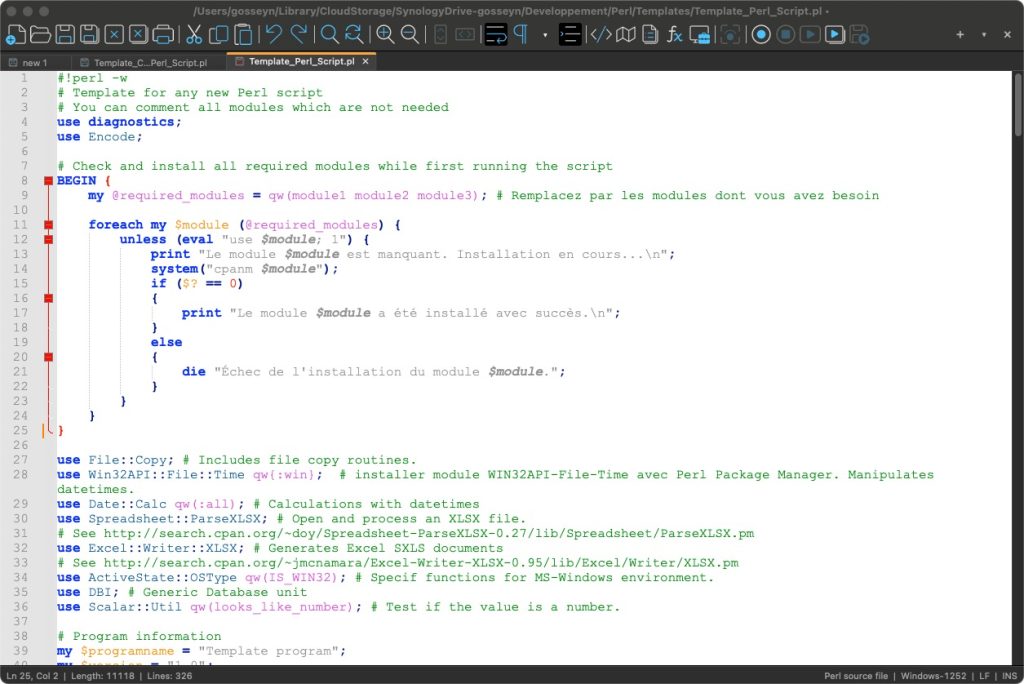Screen dimensions: 1024x684
Task: Redo the last undone edit
Action: click(298, 35)
